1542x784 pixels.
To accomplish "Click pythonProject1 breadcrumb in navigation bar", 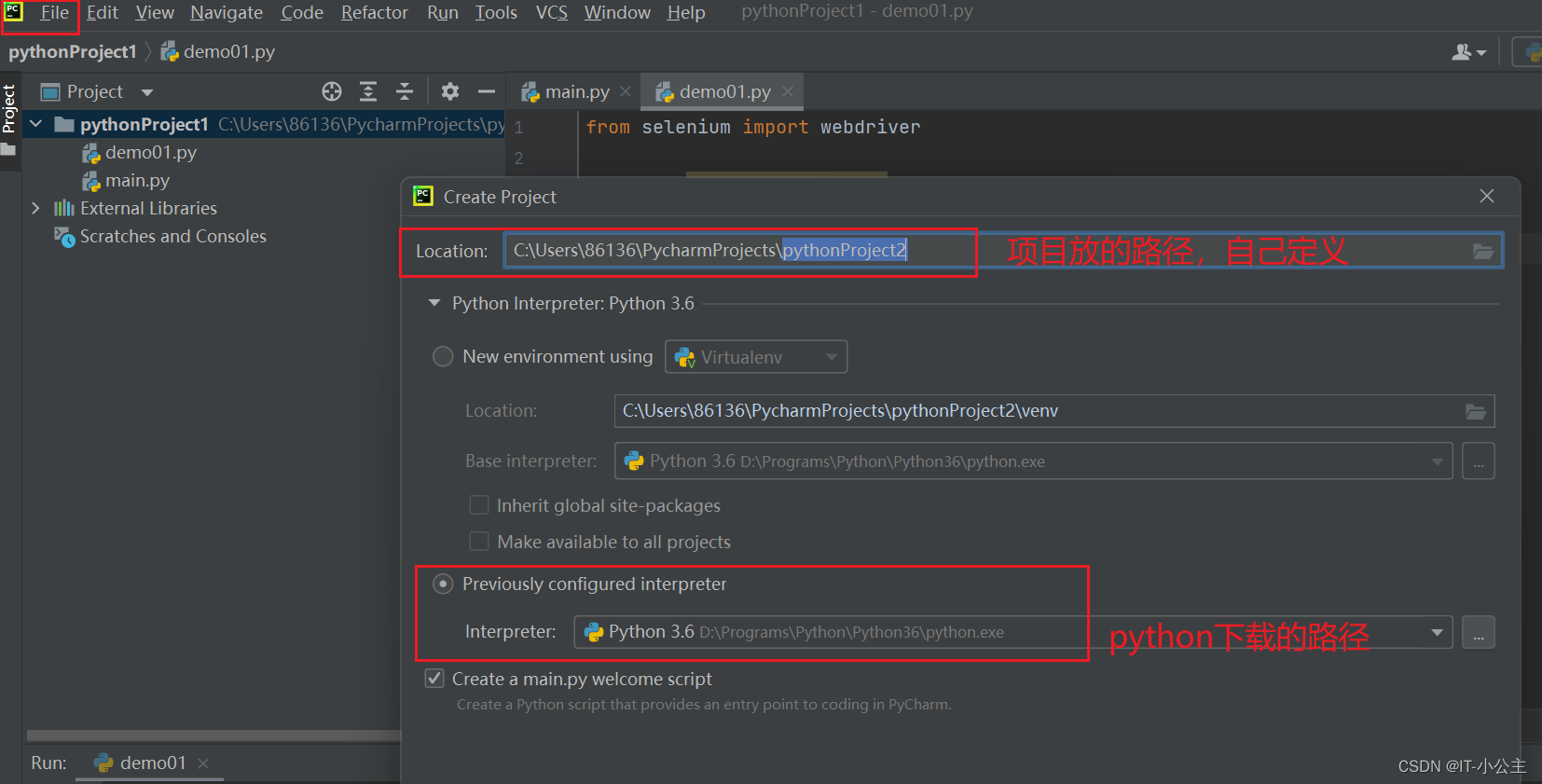I will coord(73,52).
